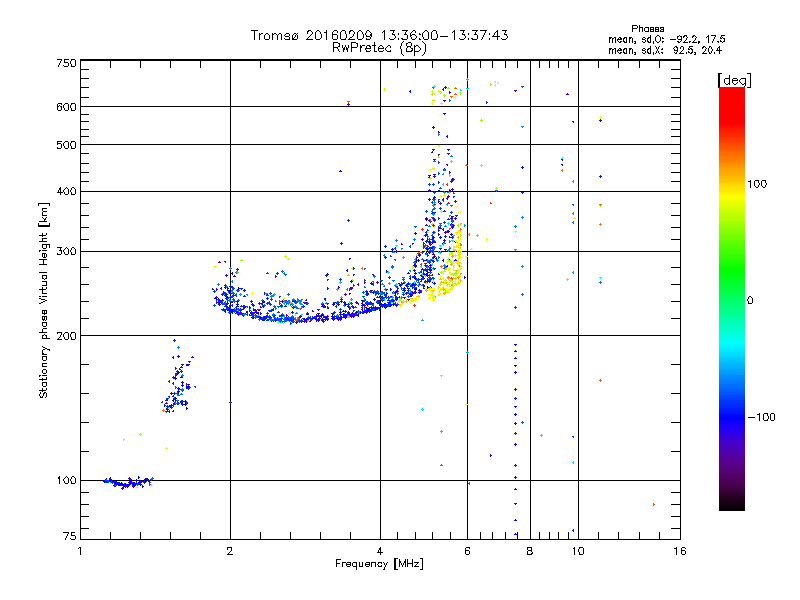Click the '75' height tick label
Image resolution: width=800 pixels, height=600 pixels.
point(70,536)
